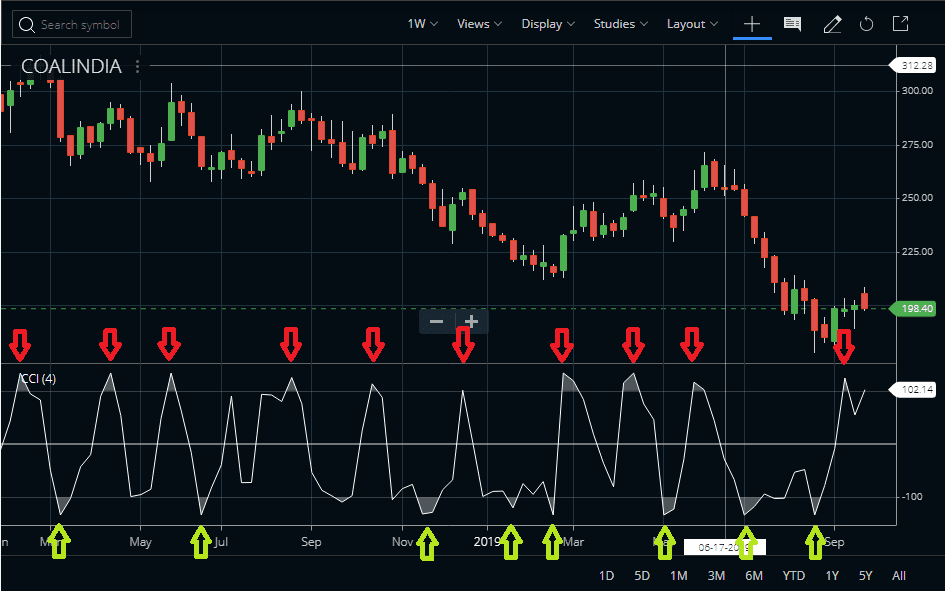945x591 pixels.
Task: Set the range to 3M
Action: click(716, 576)
